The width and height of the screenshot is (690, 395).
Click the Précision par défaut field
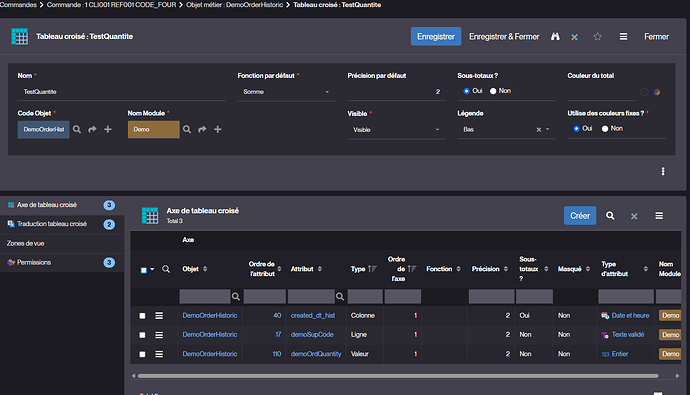(x=396, y=92)
